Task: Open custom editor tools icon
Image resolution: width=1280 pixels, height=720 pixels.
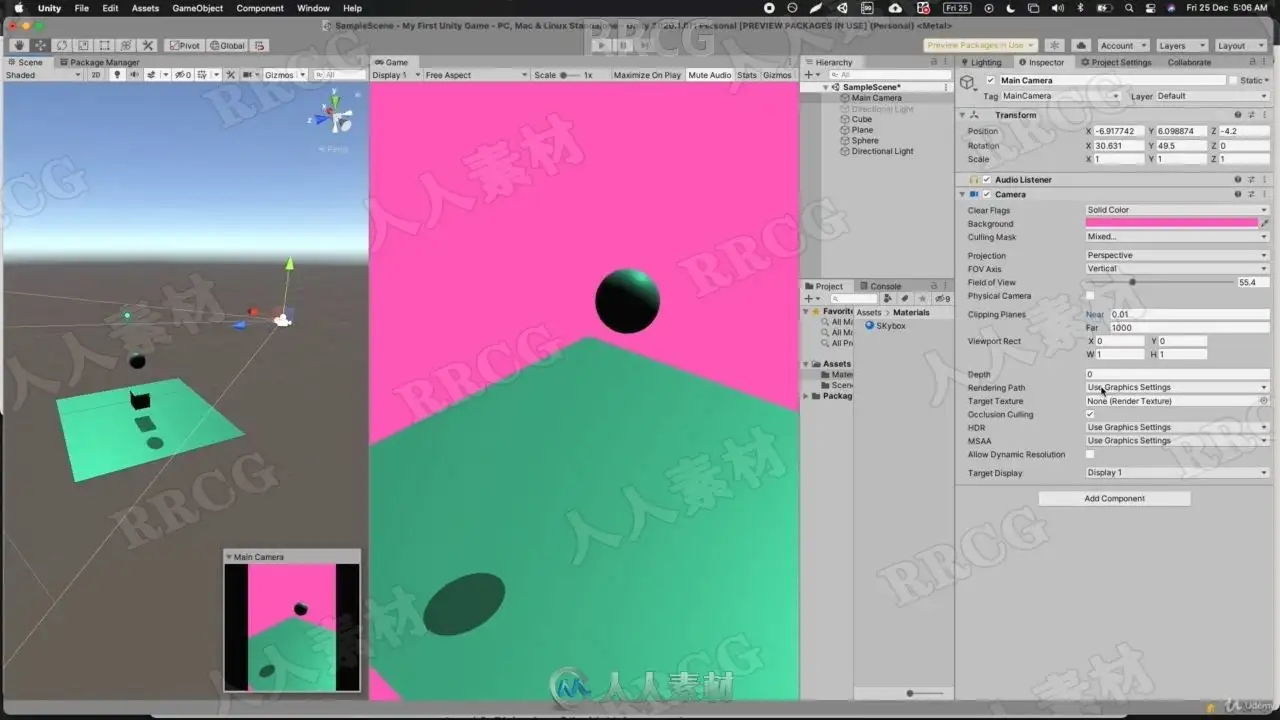Action: pyautogui.click(x=148, y=45)
